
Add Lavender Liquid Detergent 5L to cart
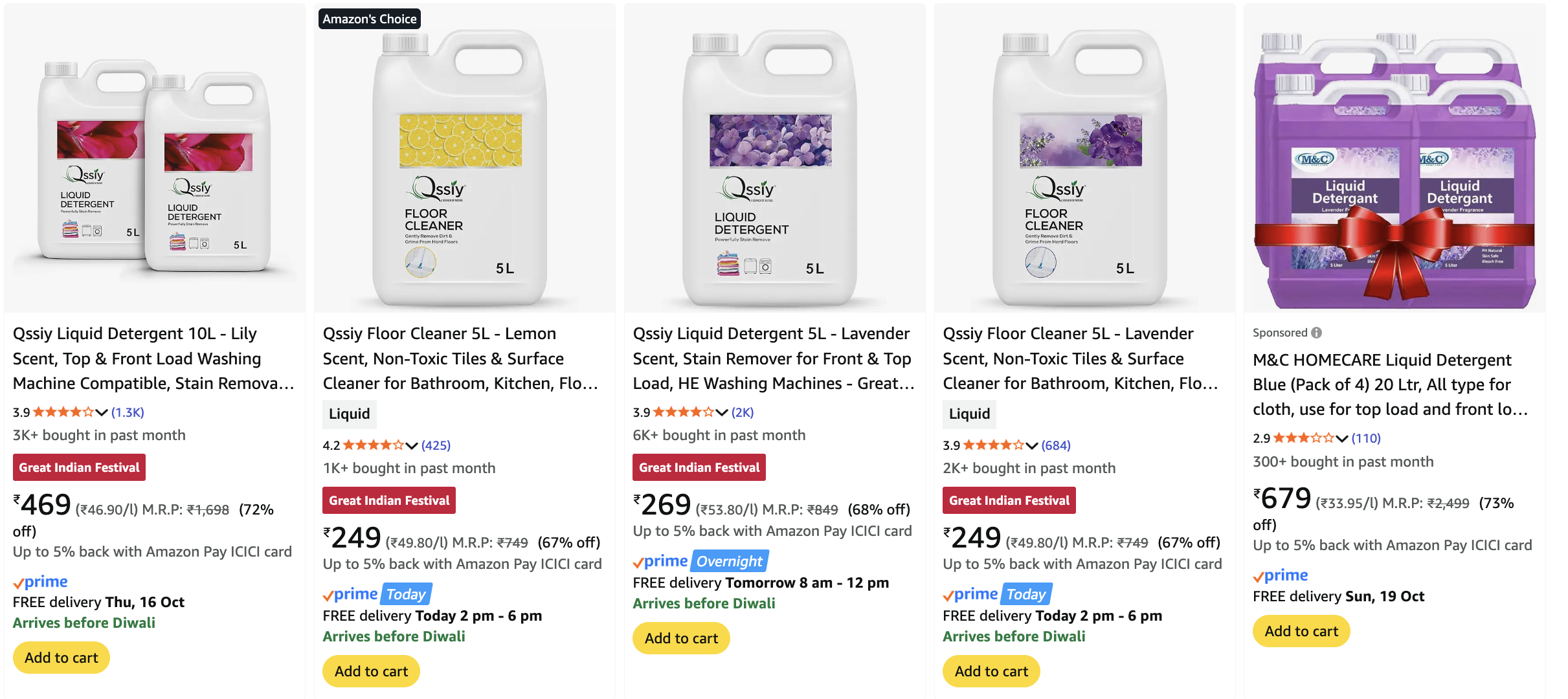[x=681, y=638]
